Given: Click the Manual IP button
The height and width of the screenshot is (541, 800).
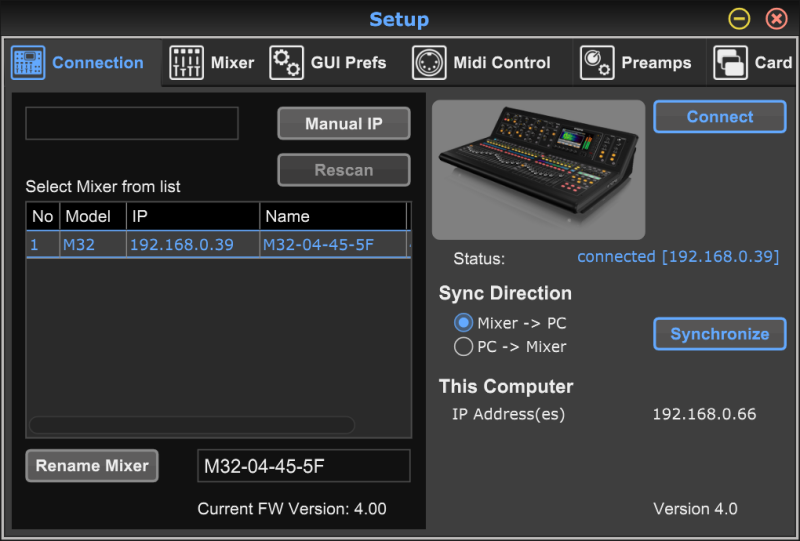Looking at the screenshot, I should click(x=344, y=124).
